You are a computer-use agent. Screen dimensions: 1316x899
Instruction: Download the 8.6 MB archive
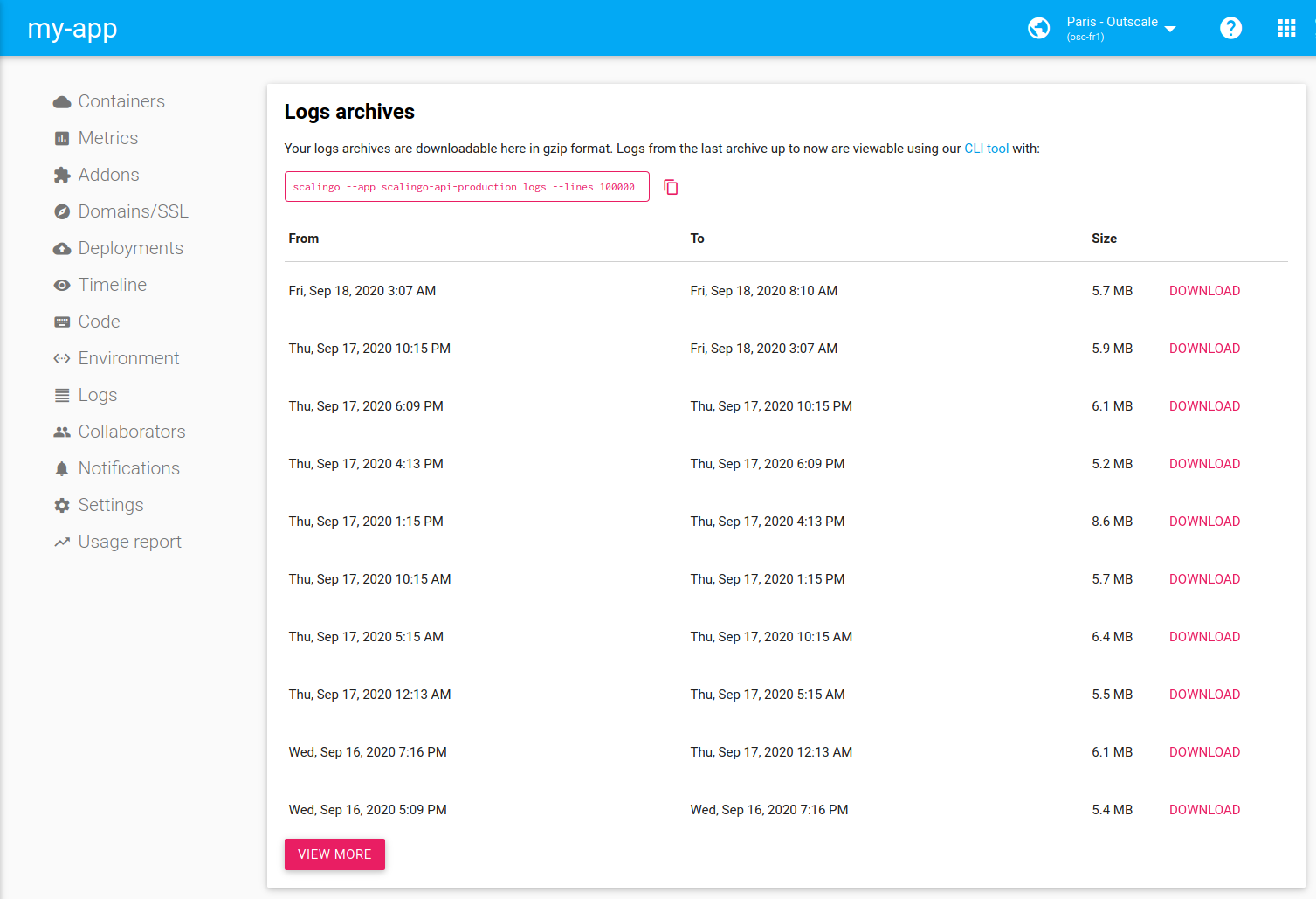[1204, 522]
